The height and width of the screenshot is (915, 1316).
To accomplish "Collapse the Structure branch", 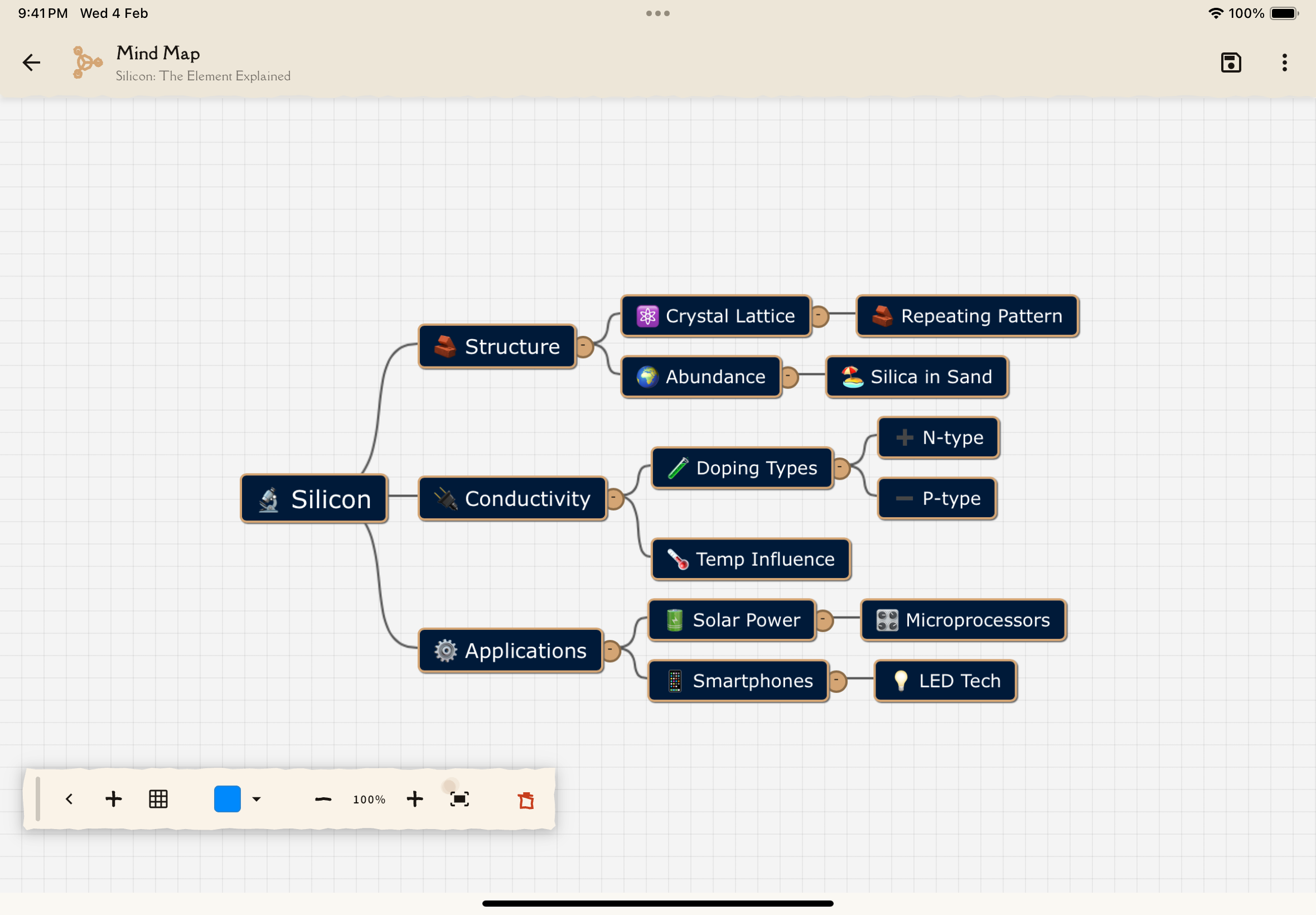I will click(x=584, y=346).
